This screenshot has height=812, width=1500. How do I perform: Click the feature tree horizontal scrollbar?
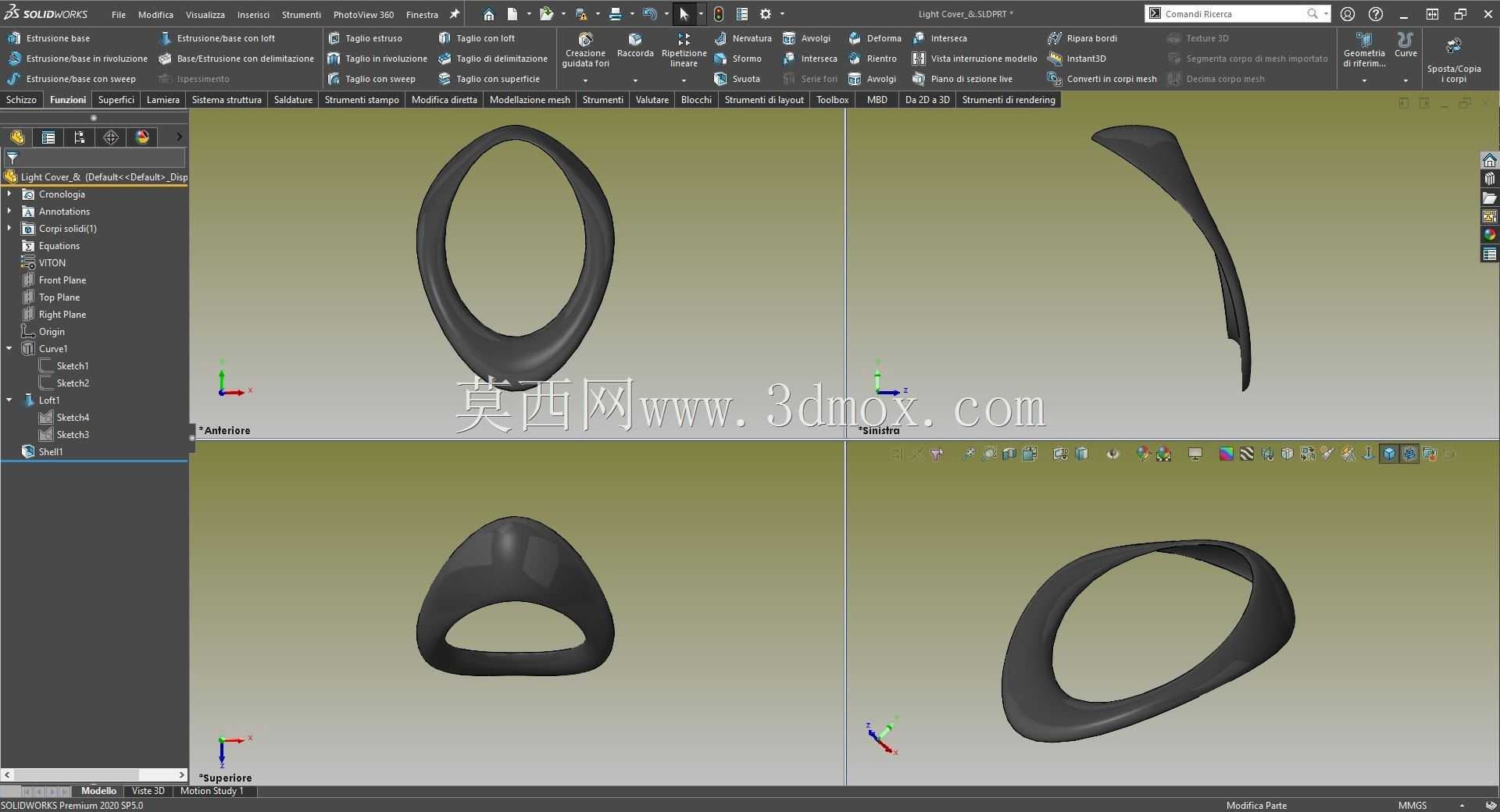76,775
